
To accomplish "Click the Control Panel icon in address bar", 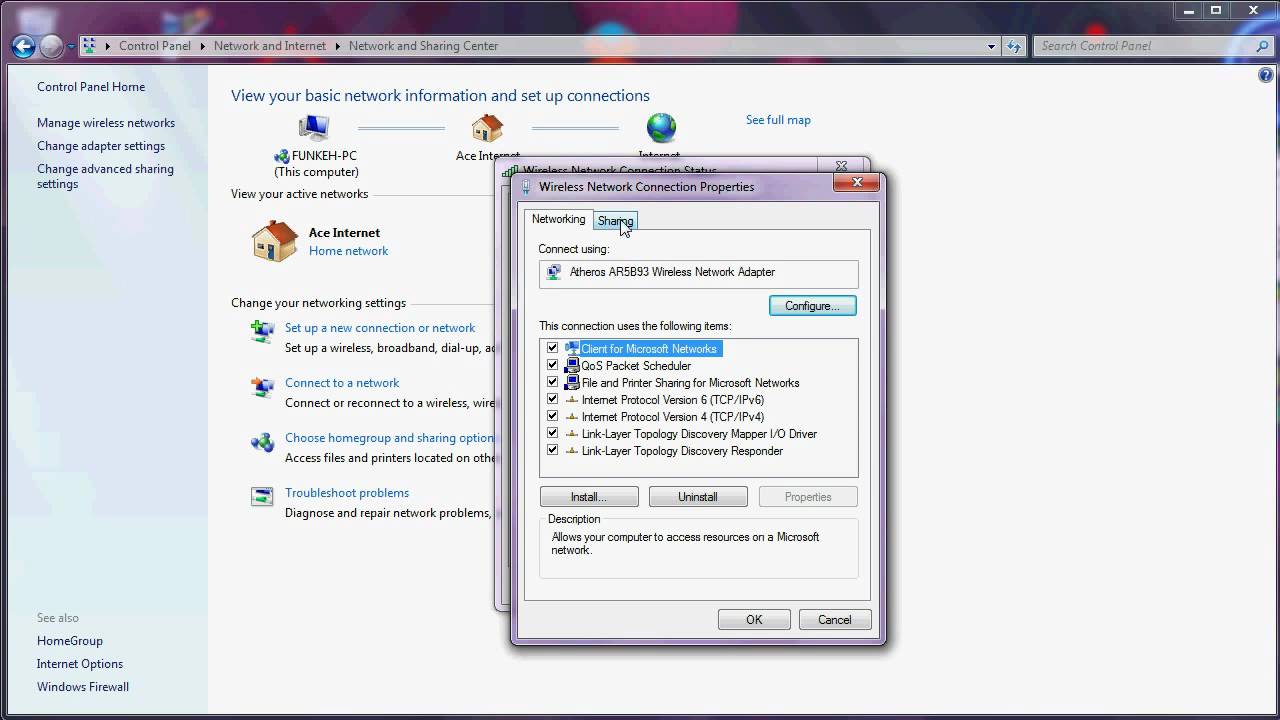I will (x=89, y=46).
